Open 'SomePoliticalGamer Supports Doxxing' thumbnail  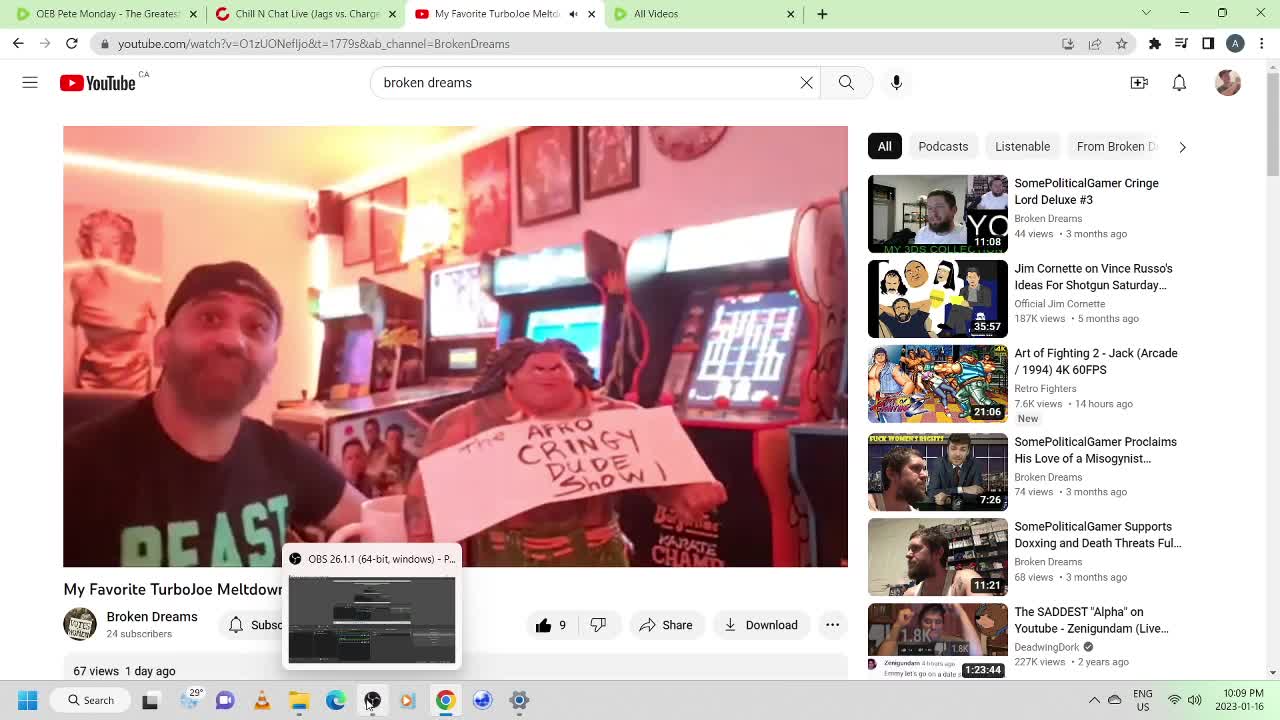(x=938, y=557)
